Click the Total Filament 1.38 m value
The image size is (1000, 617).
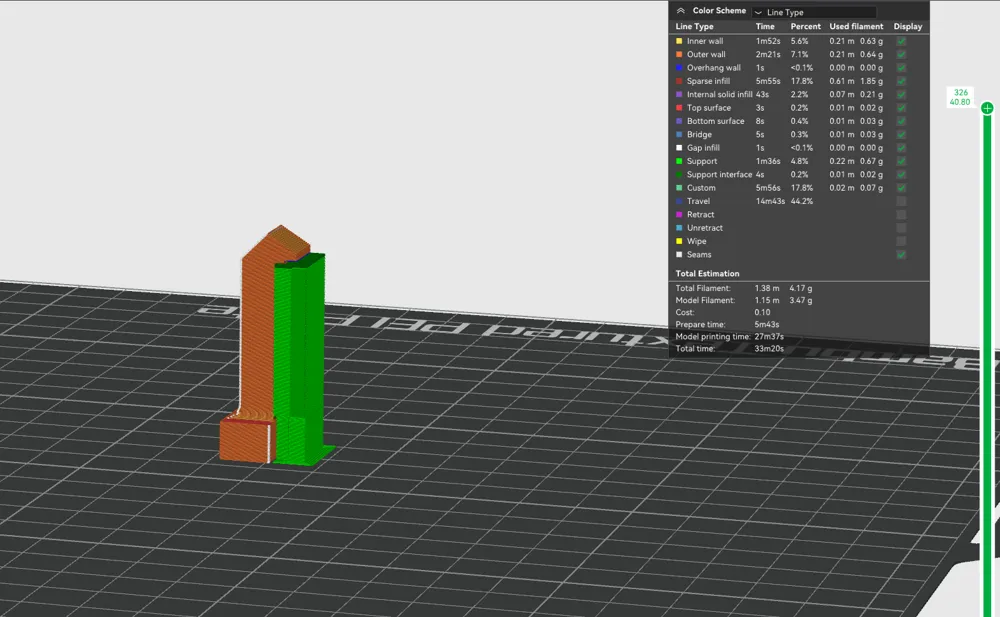coord(767,288)
